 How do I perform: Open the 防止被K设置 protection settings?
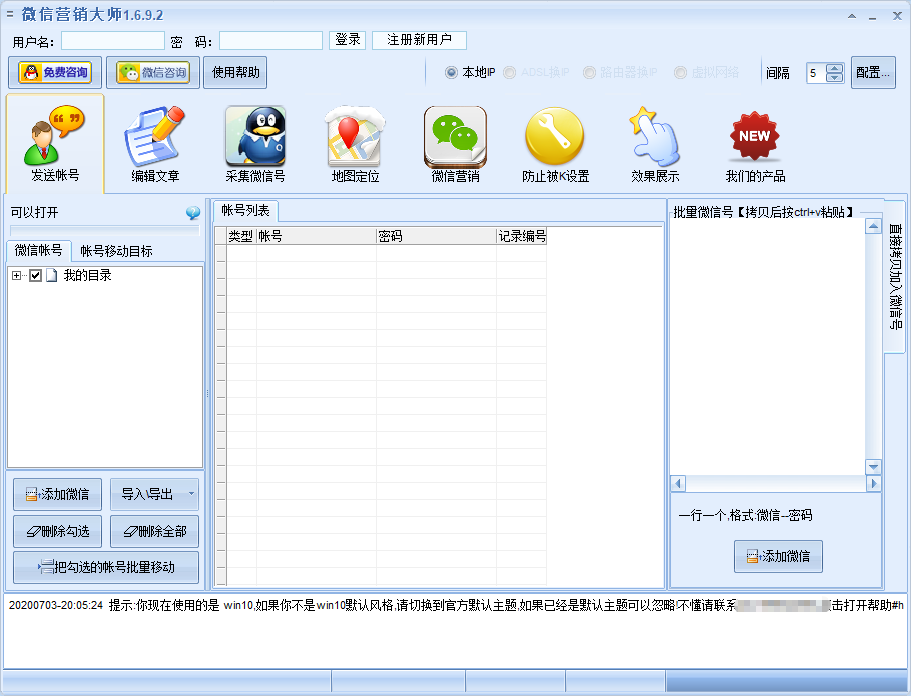click(553, 141)
